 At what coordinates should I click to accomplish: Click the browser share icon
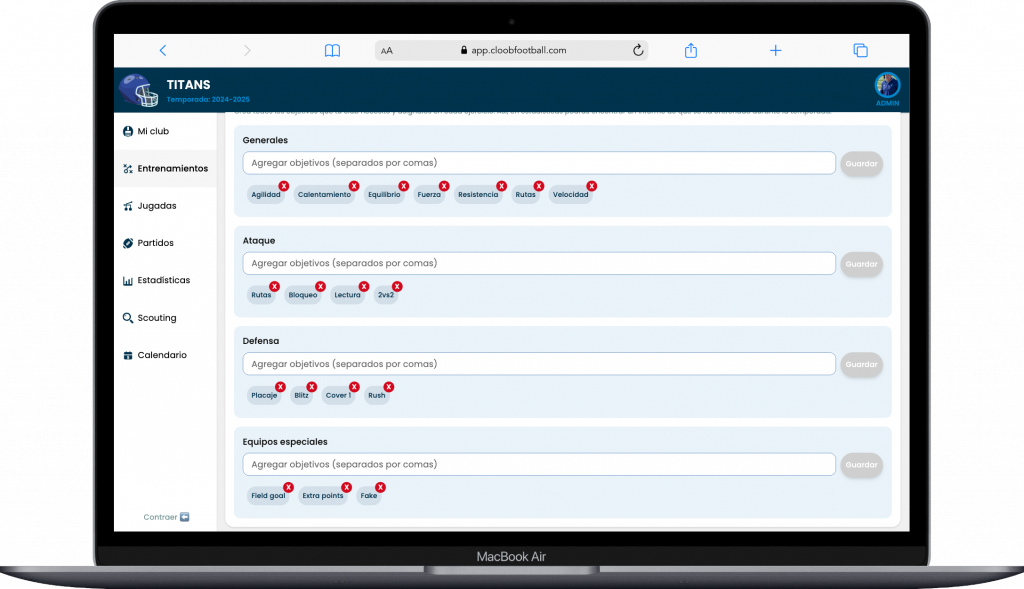(x=690, y=51)
